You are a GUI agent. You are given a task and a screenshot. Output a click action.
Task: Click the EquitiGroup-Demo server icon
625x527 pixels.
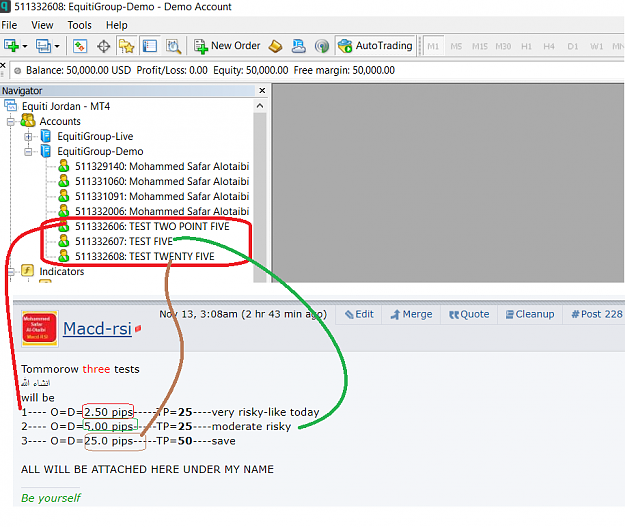tap(46, 151)
